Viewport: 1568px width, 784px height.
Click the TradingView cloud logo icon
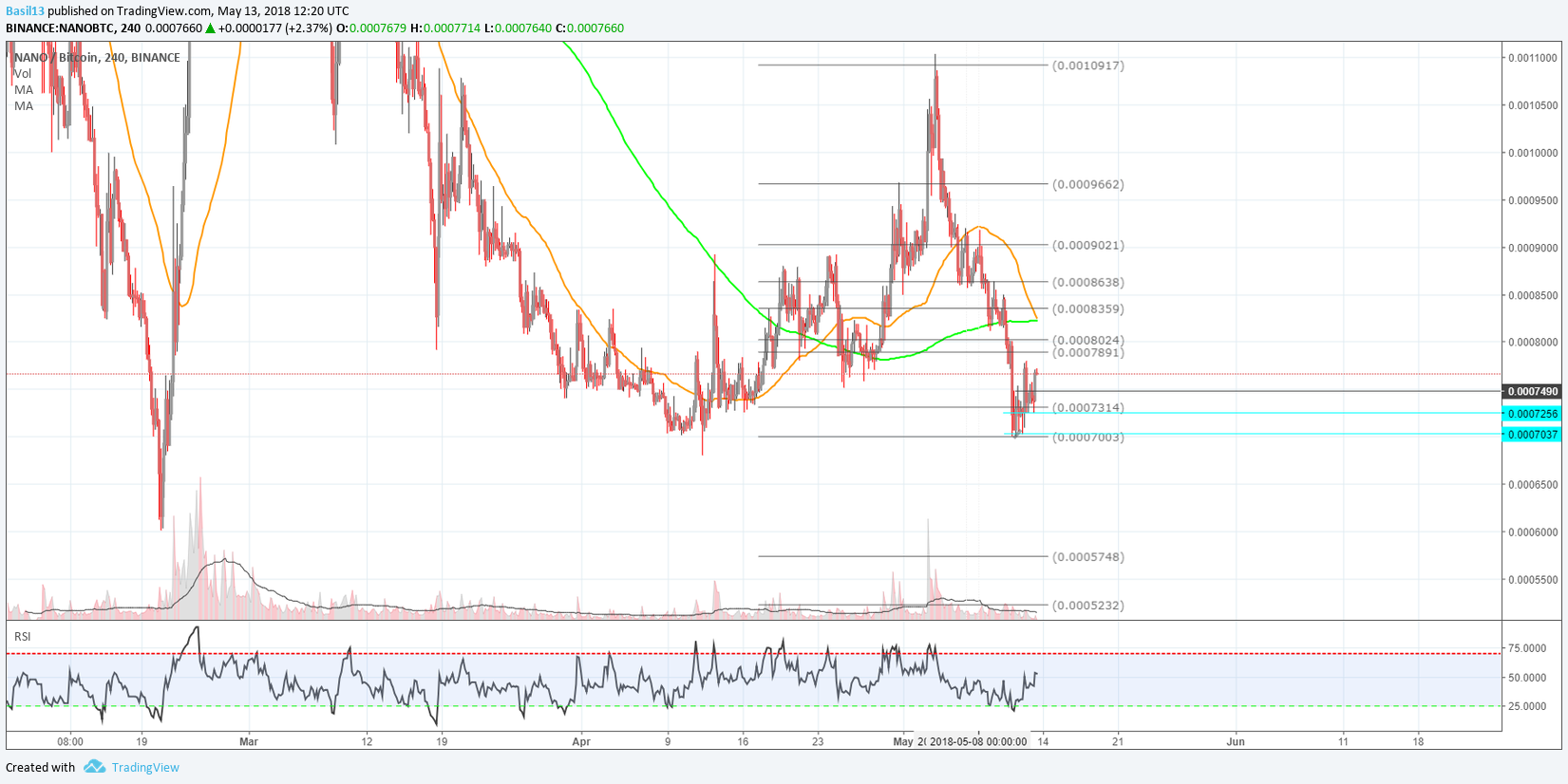94,766
